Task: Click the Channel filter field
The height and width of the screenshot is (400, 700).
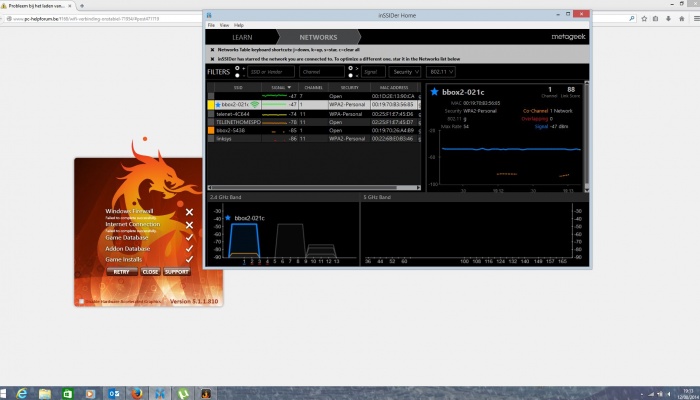Action: pos(322,71)
